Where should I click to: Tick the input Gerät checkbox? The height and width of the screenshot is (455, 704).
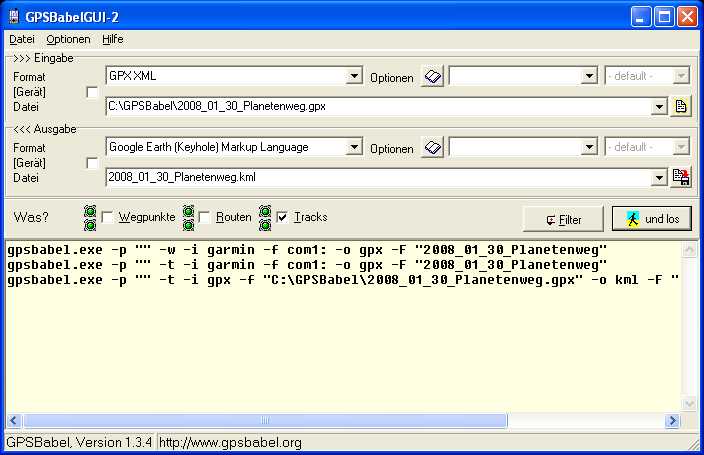click(x=93, y=92)
